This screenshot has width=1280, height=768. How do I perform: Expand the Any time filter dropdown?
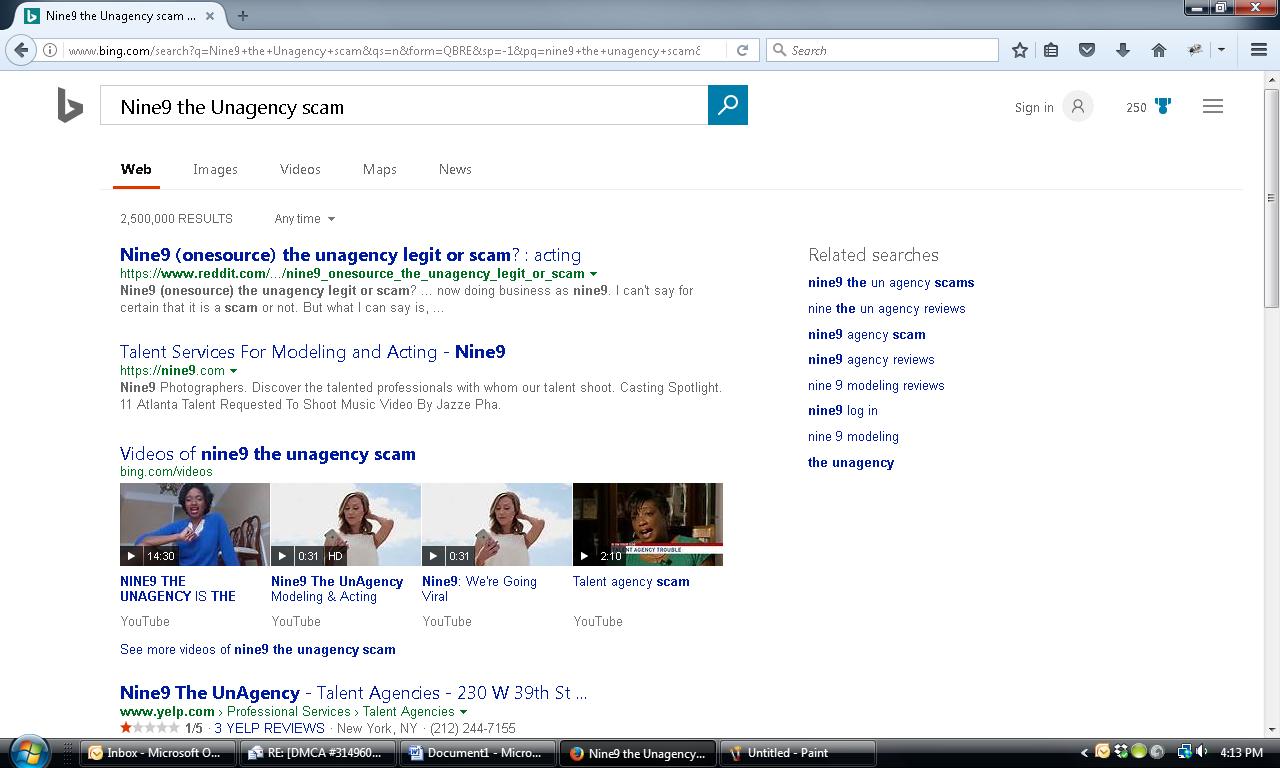point(305,219)
